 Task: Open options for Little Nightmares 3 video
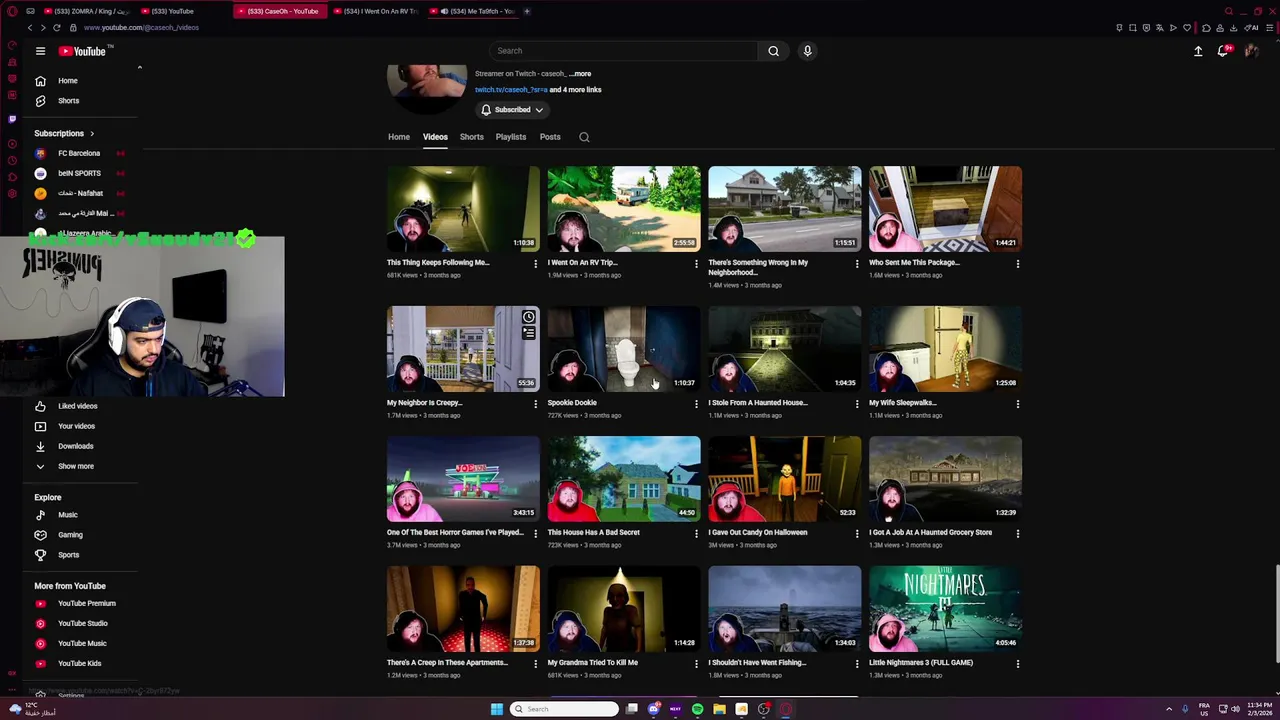tap(1017, 664)
